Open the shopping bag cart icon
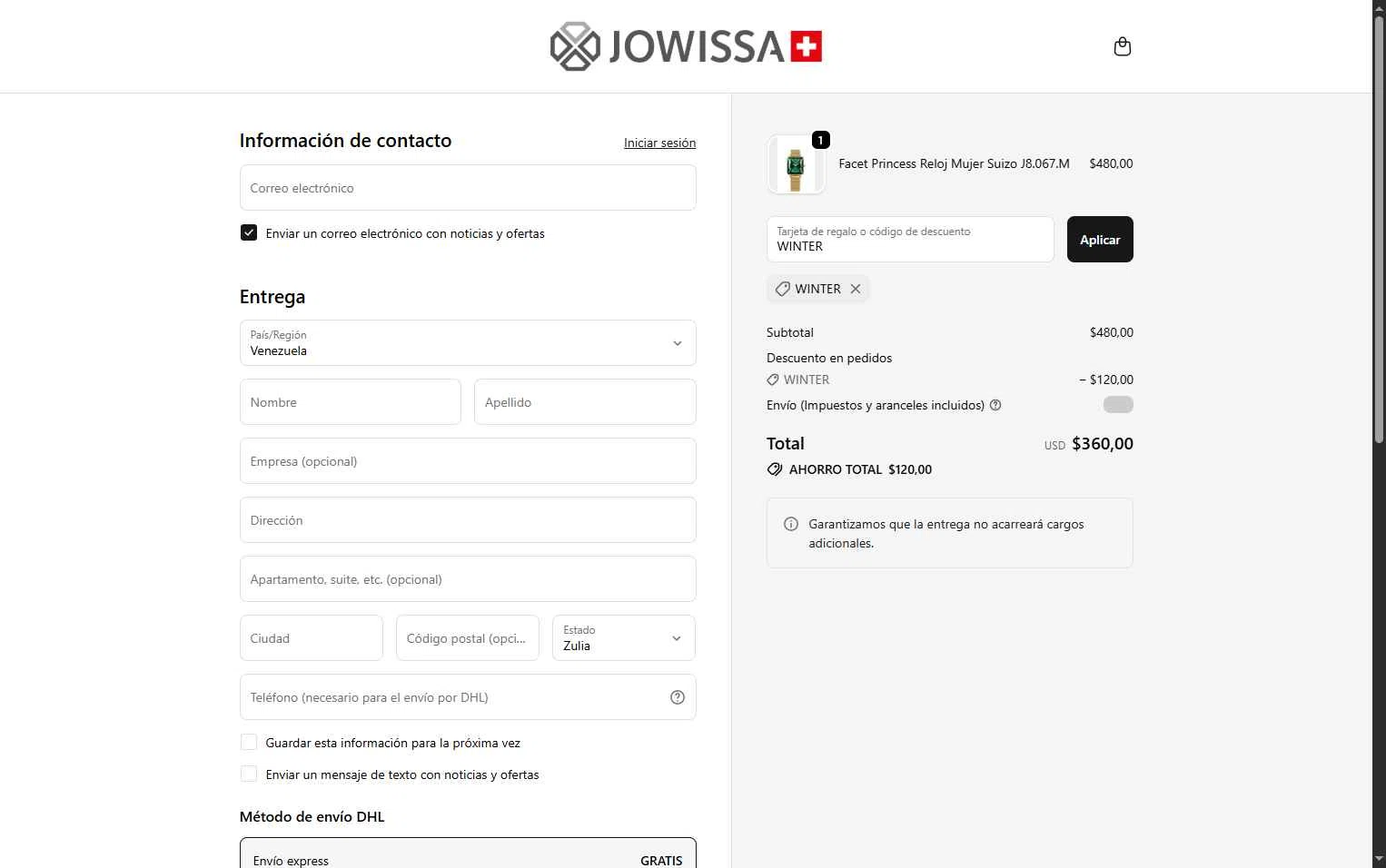The width and height of the screenshot is (1386, 868). coord(1123,46)
